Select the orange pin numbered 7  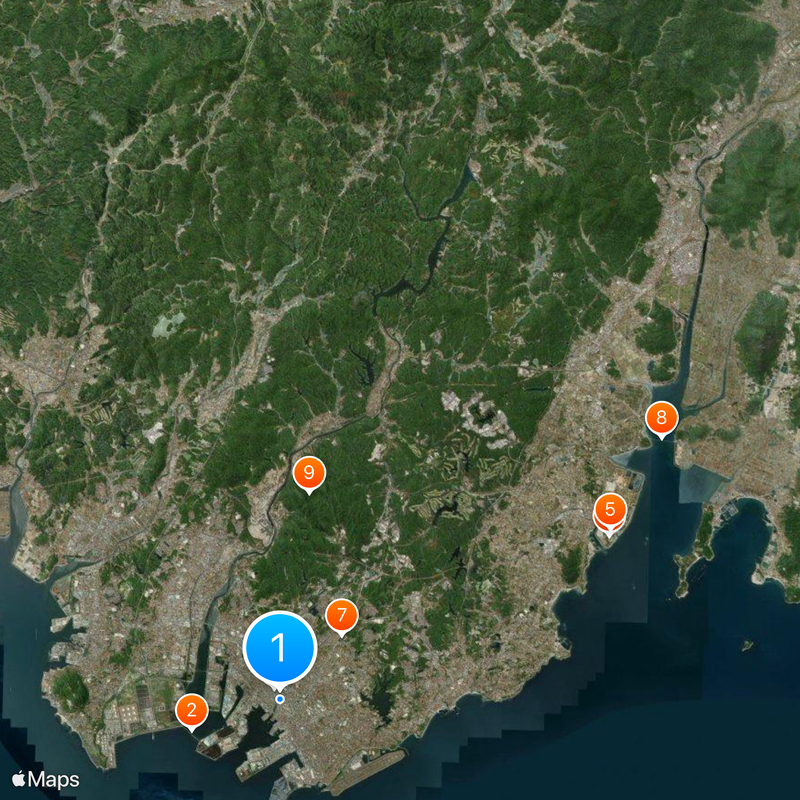pyautogui.click(x=342, y=615)
